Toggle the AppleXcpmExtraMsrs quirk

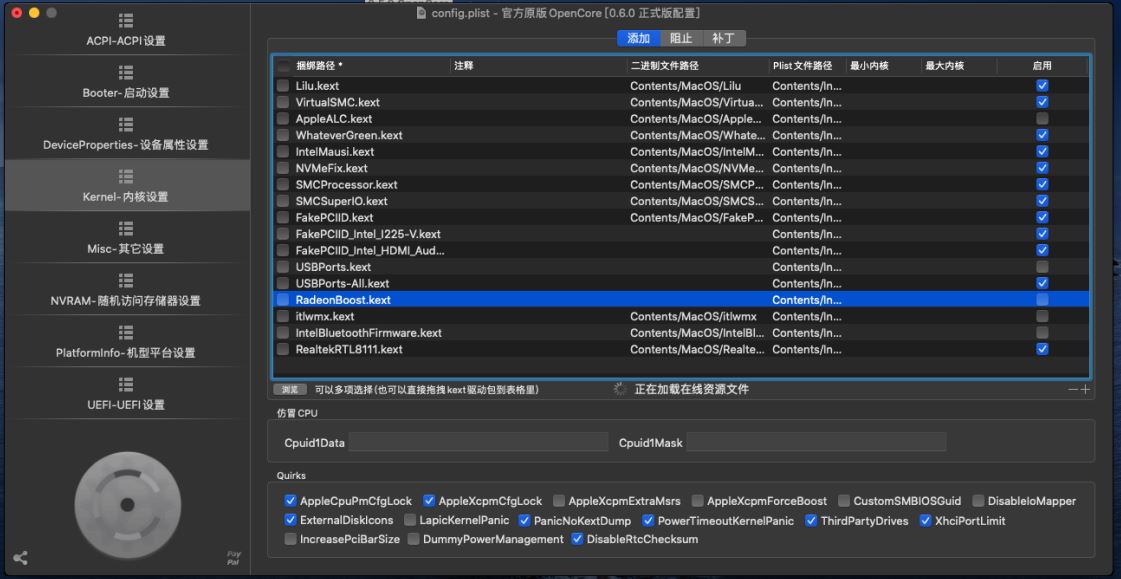[561, 501]
